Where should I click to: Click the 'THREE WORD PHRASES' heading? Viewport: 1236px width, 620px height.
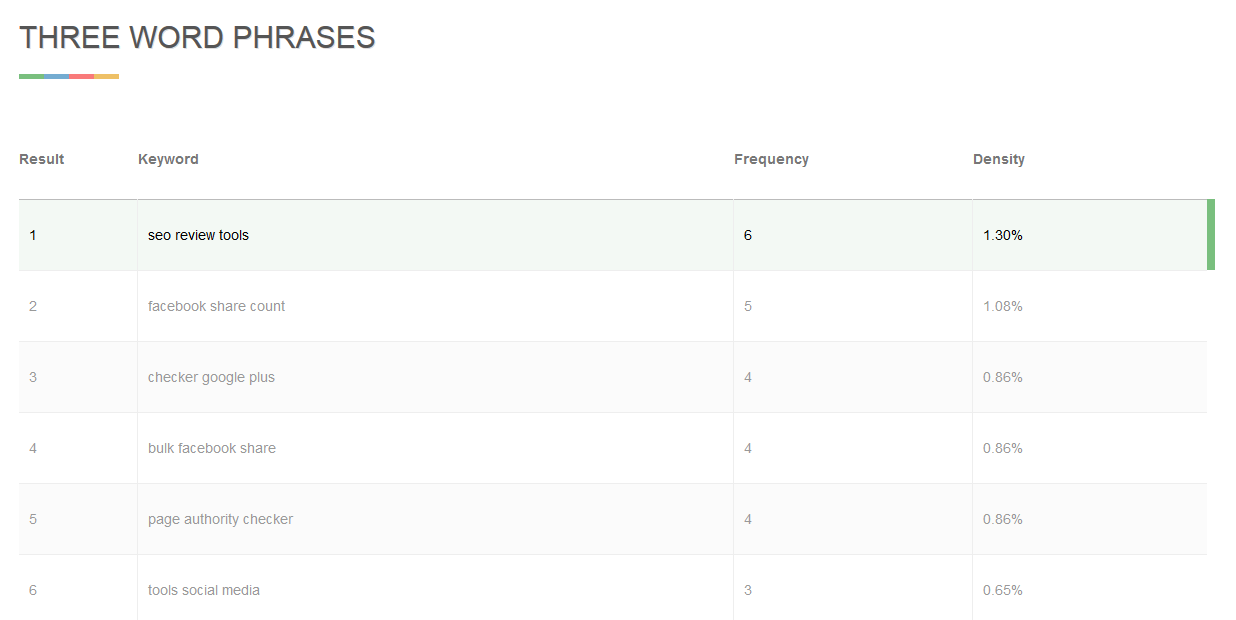tap(197, 38)
